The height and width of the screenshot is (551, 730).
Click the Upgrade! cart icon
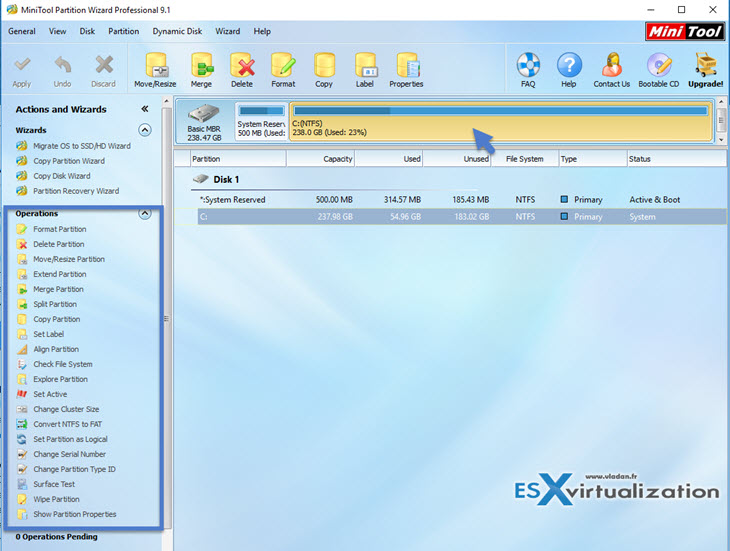click(705, 71)
